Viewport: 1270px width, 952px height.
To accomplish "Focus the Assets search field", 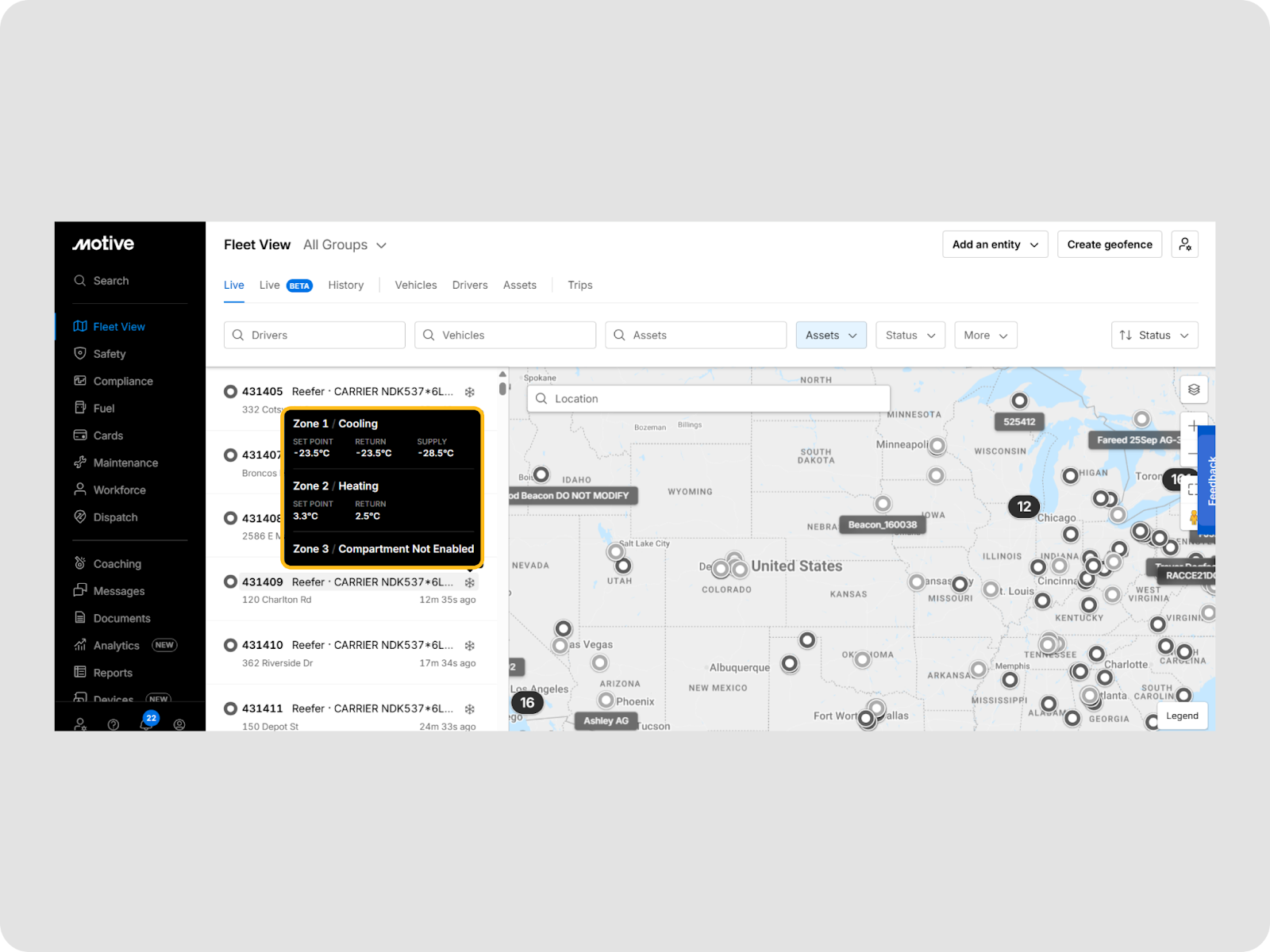I will click(695, 335).
